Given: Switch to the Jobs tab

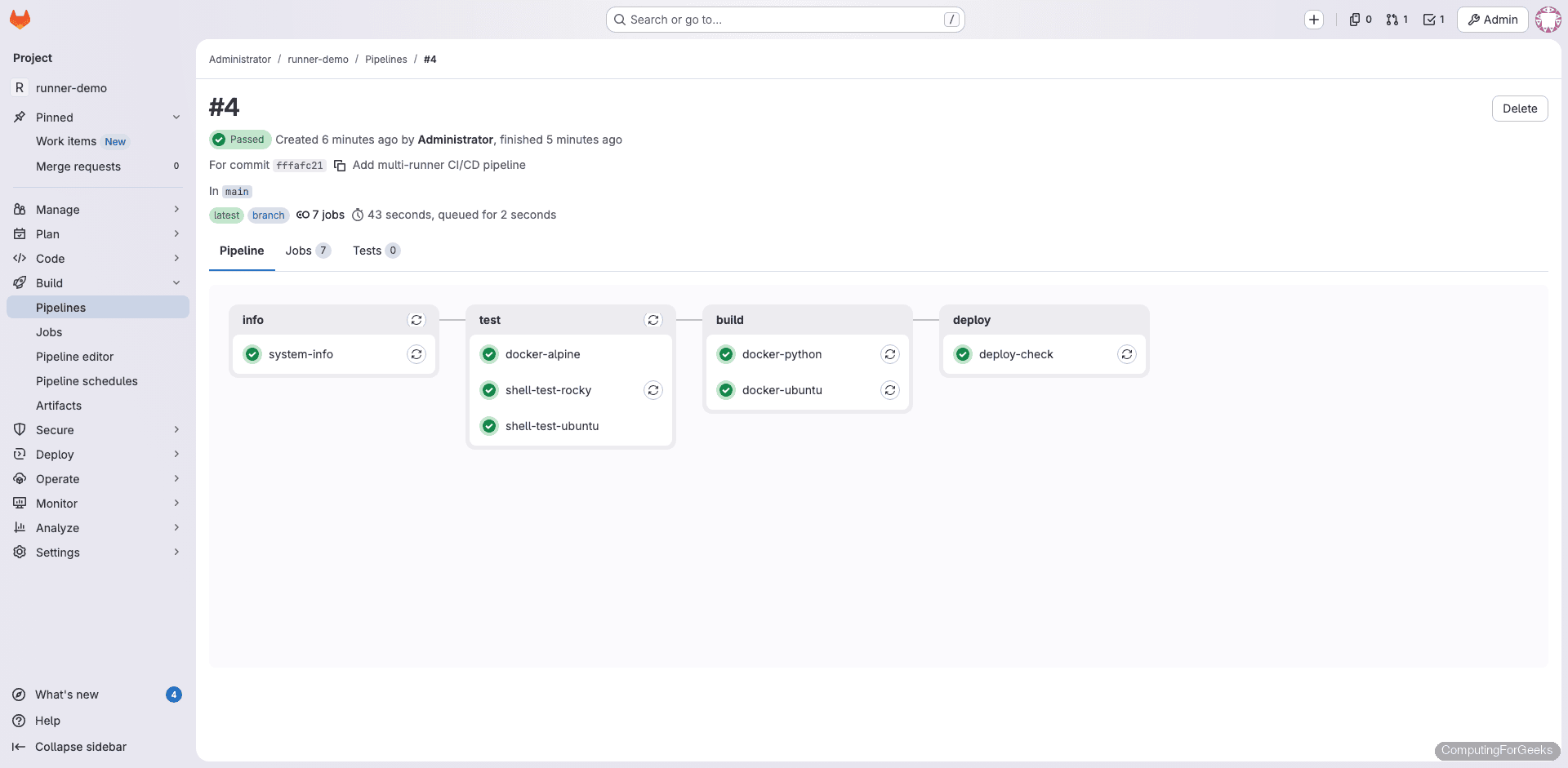Looking at the screenshot, I should [298, 251].
